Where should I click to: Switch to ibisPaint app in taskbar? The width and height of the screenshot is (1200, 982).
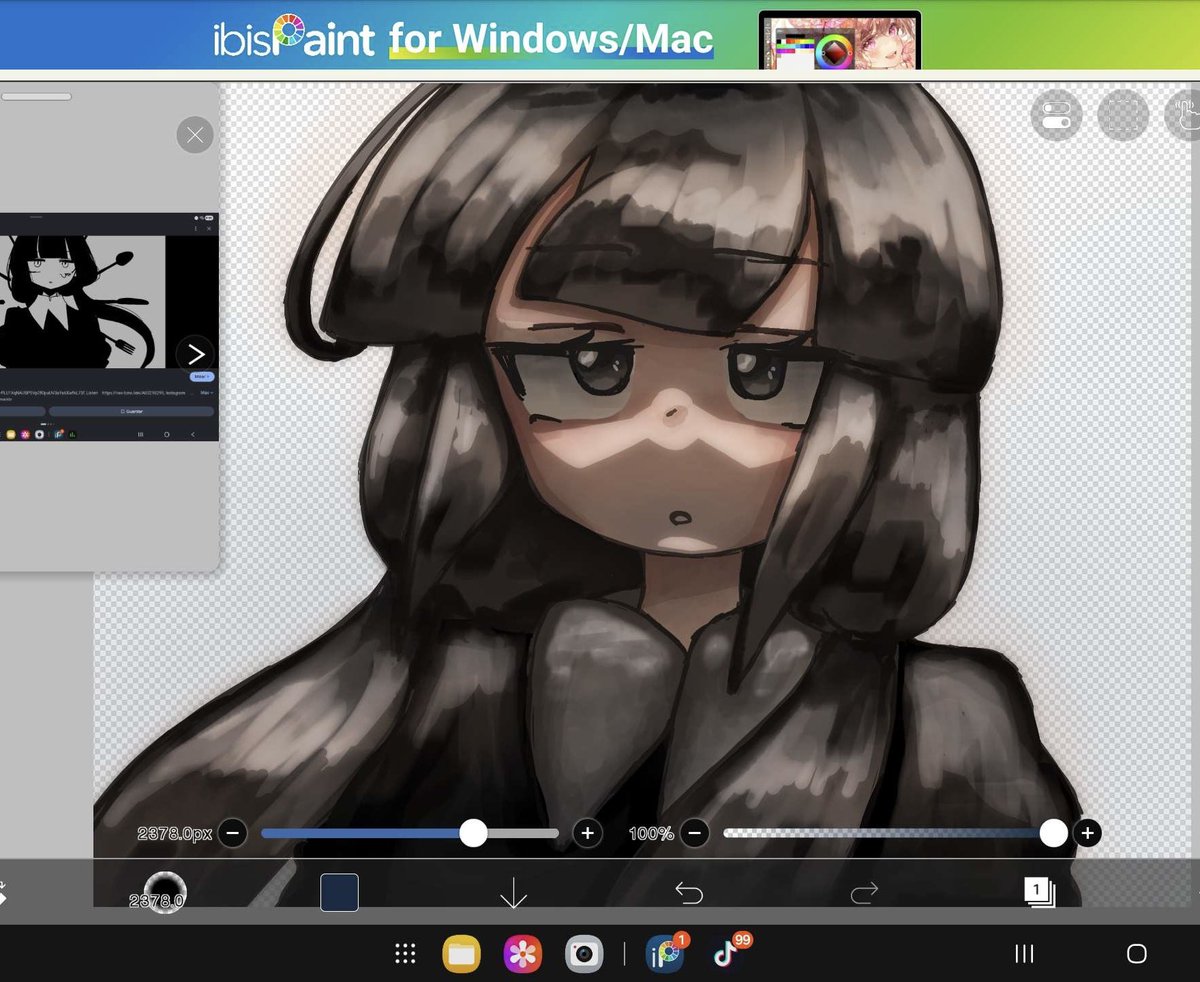665,954
